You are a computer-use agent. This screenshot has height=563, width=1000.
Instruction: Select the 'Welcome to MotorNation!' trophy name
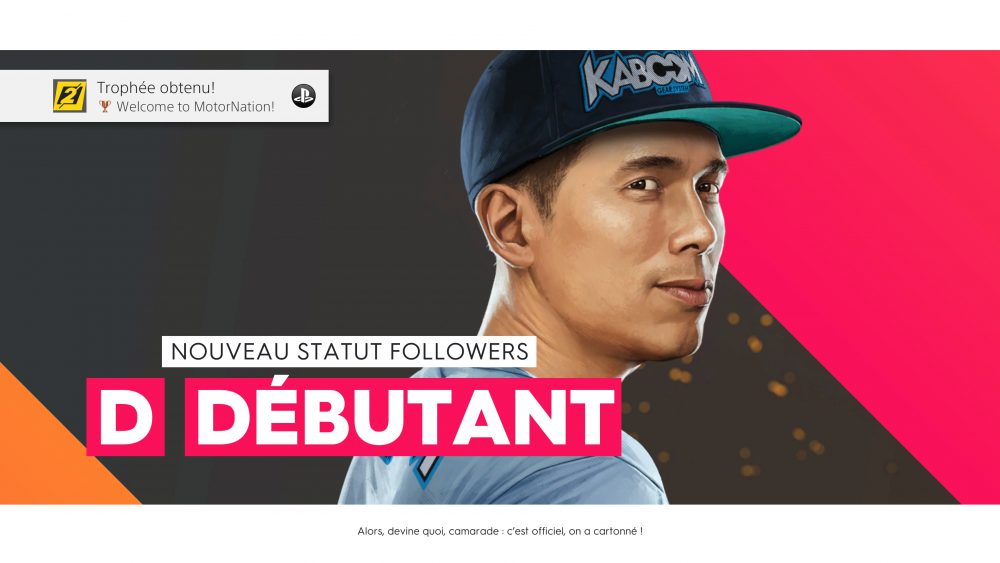195,106
